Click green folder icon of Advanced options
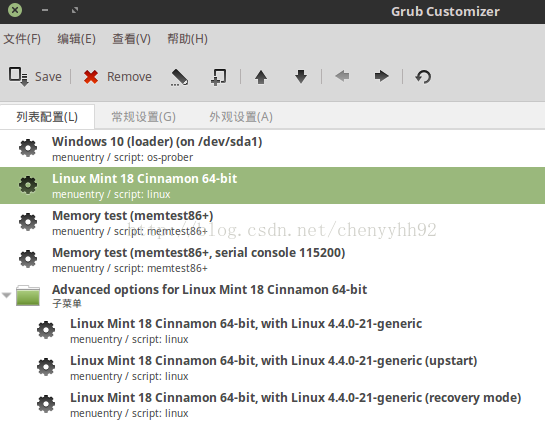The image size is (545, 438). (28, 295)
